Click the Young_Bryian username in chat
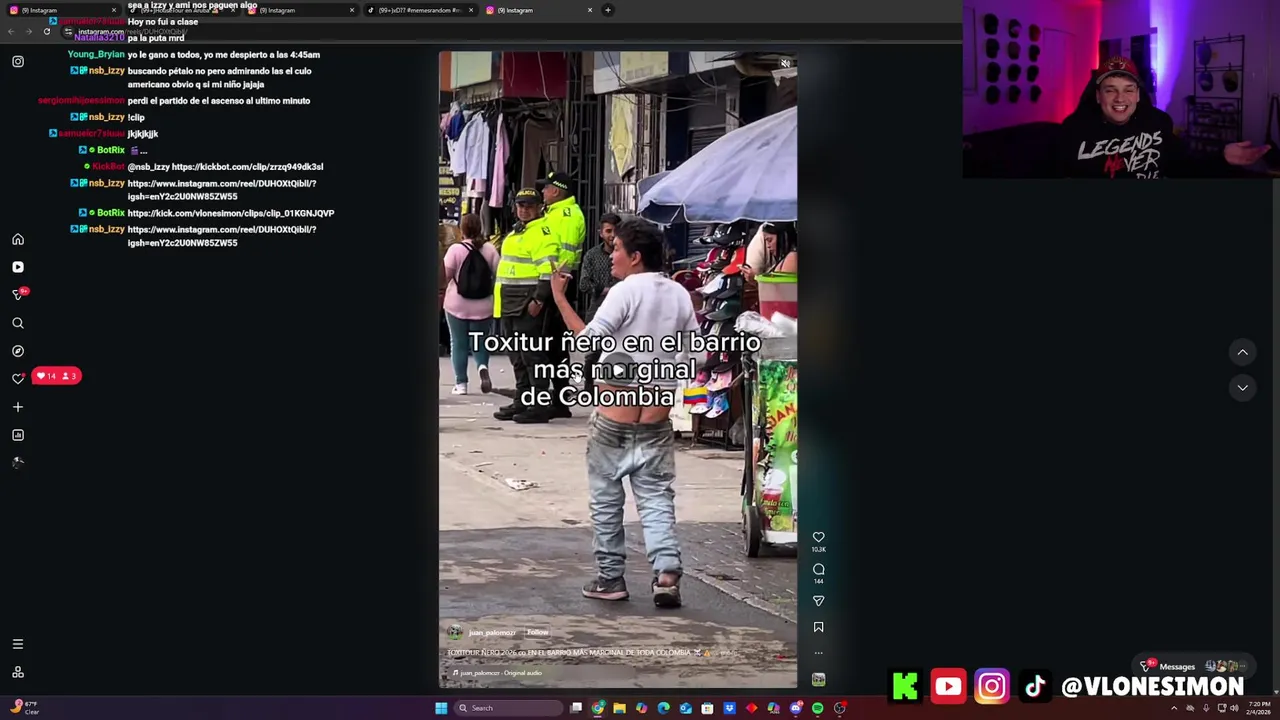This screenshot has width=1280, height=720. coord(96,55)
